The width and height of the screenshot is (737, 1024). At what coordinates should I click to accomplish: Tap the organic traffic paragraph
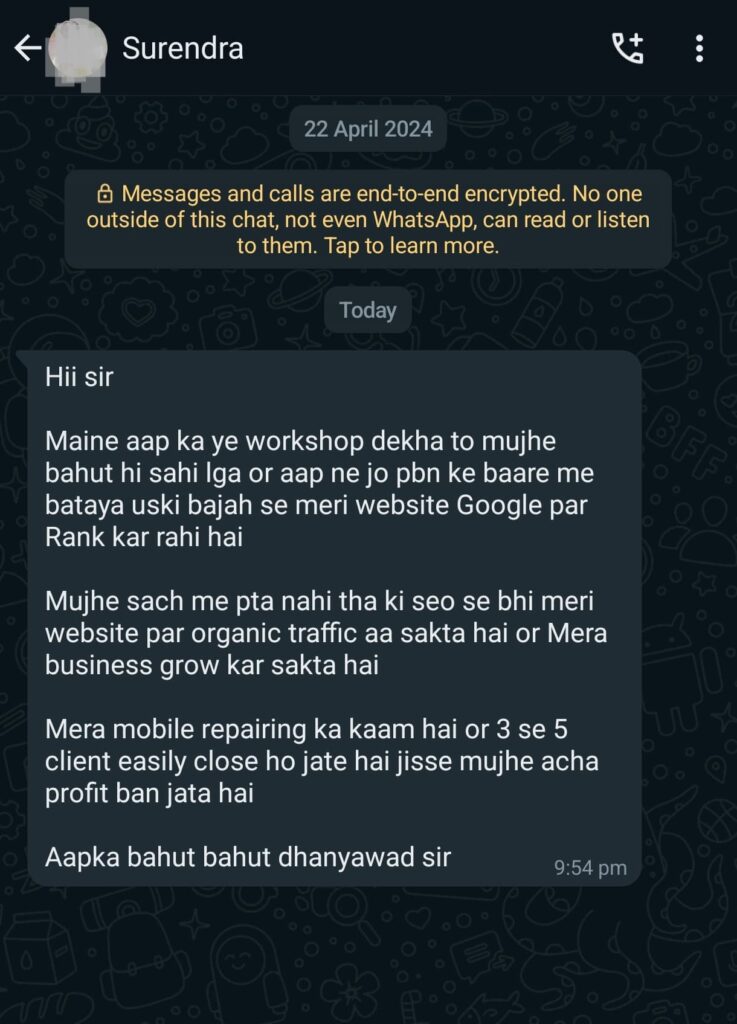pos(326,633)
